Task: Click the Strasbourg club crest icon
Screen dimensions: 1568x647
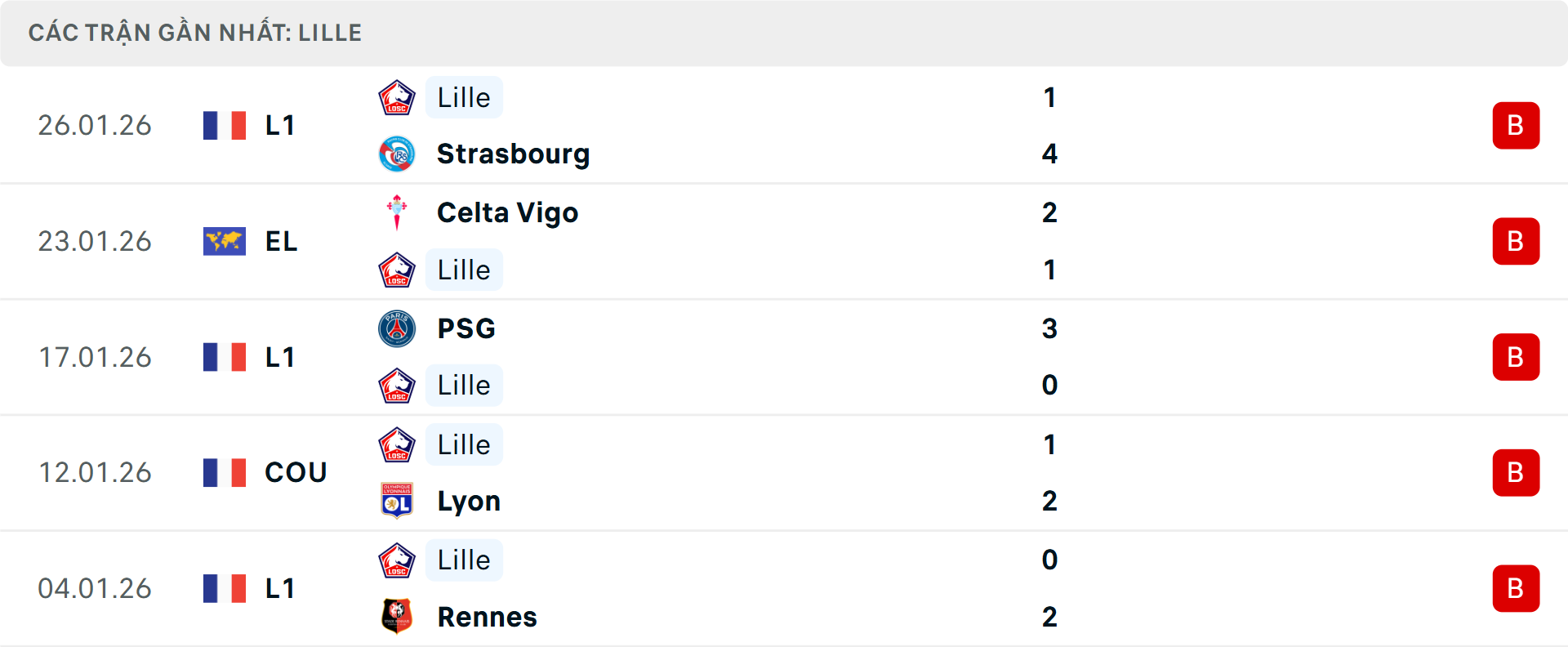Action: (397, 154)
